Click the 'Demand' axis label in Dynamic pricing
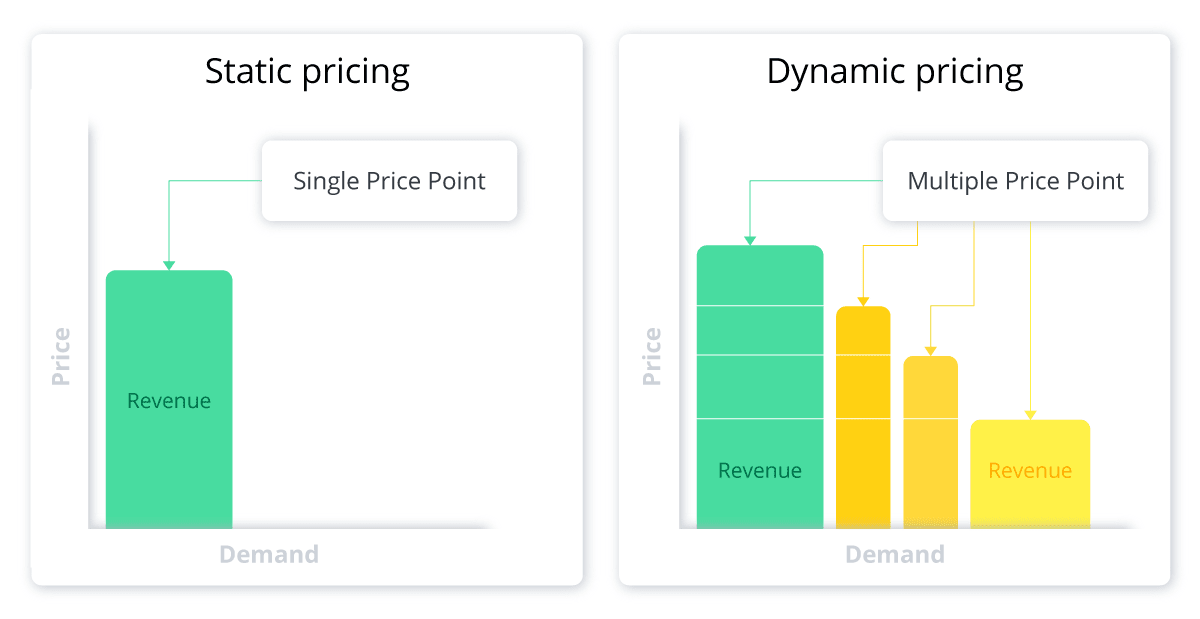The width and height of the screenshot is (1200, 619). (895, 554)
